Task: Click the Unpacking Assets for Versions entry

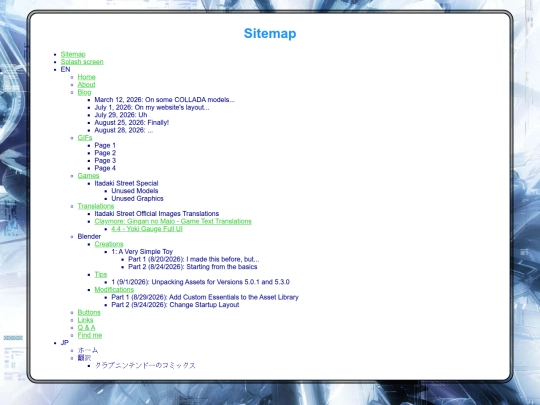Action: [x=200, y=282]
